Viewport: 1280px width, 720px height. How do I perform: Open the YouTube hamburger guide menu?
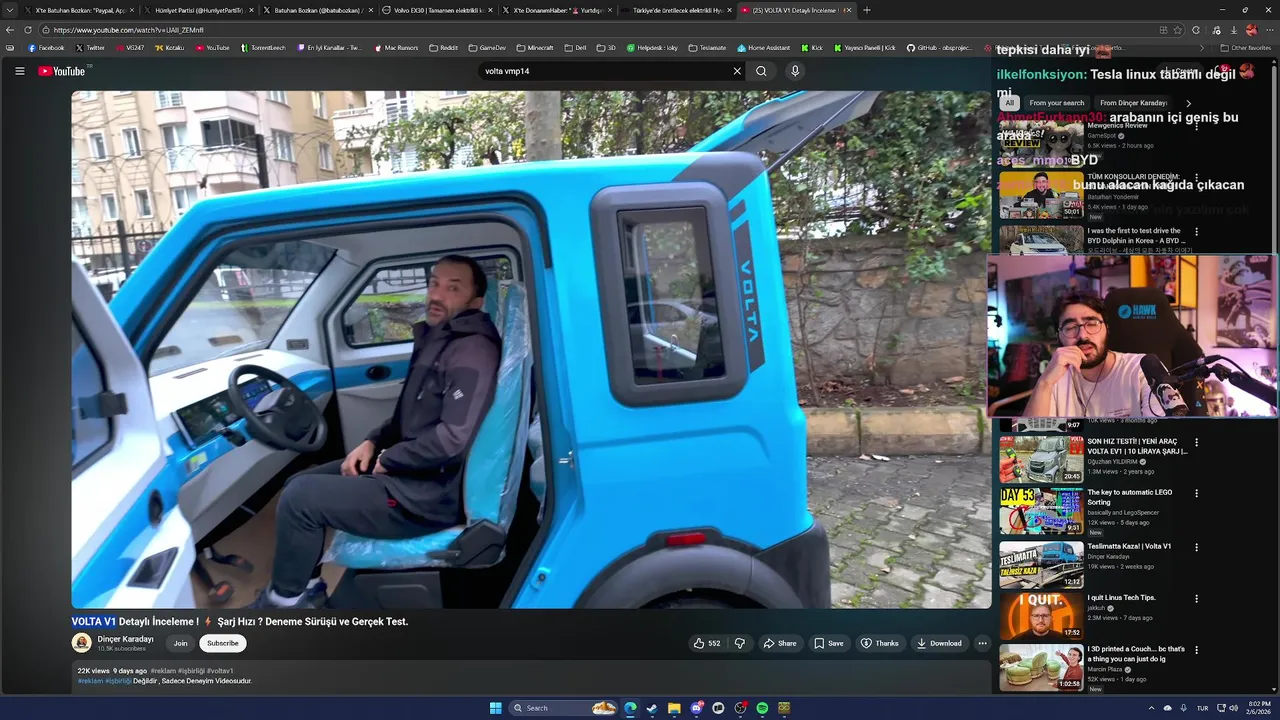(x=19, y=71)
